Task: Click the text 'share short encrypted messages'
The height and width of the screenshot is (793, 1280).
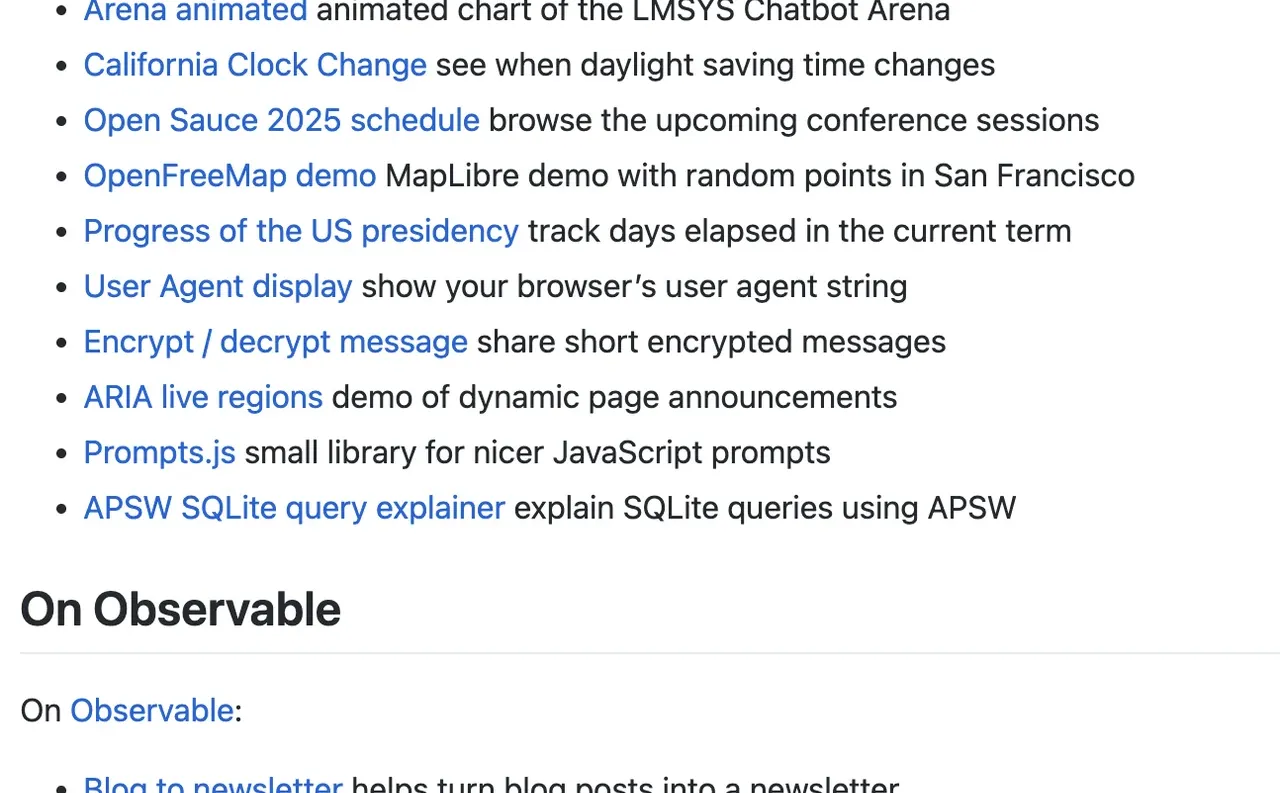Action: (x=711, y=342)
